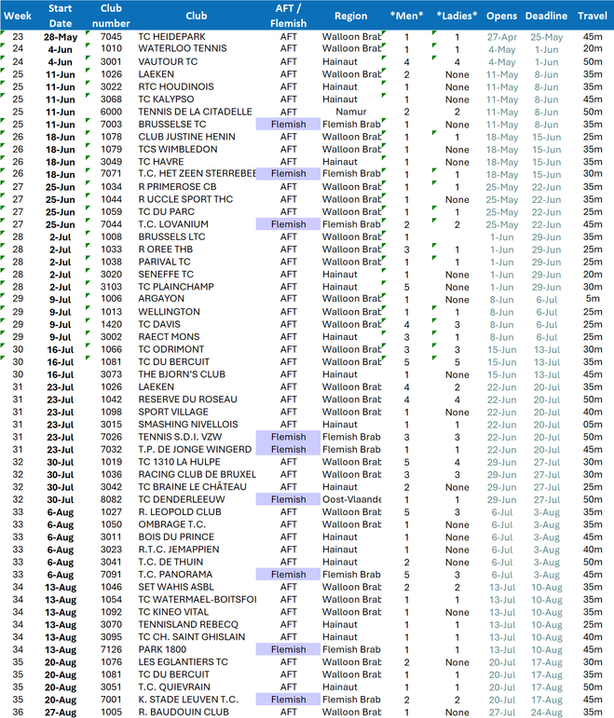Image resolution: width=614 pixels, height=718 pixels.
Task: Select the Region column header
Action: 351,16
